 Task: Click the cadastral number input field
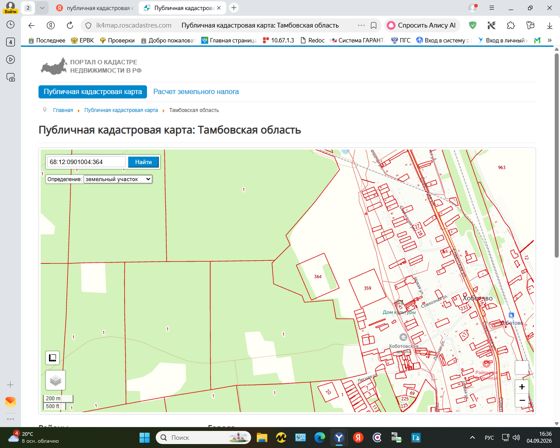87,162
